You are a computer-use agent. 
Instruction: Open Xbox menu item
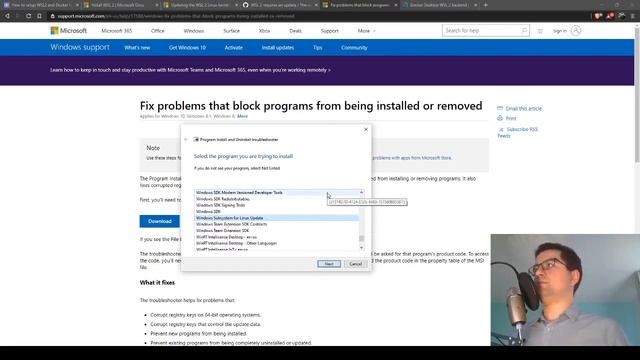(x=264, y=31)
